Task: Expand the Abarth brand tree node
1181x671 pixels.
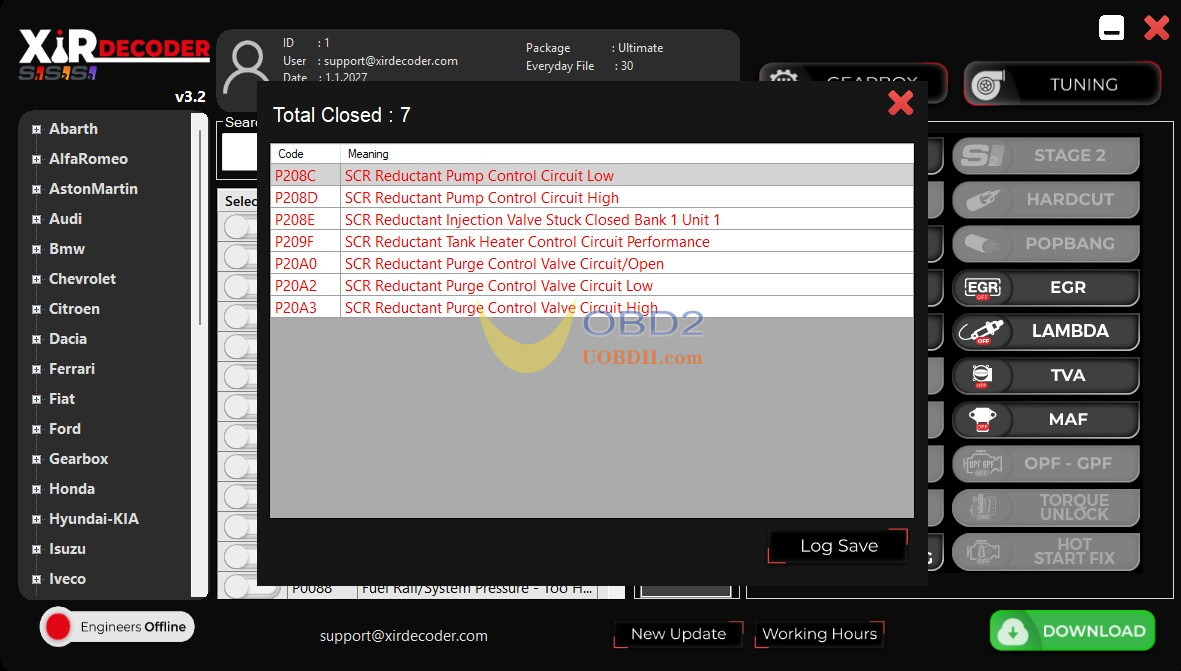Action: (x=36, y=129)
